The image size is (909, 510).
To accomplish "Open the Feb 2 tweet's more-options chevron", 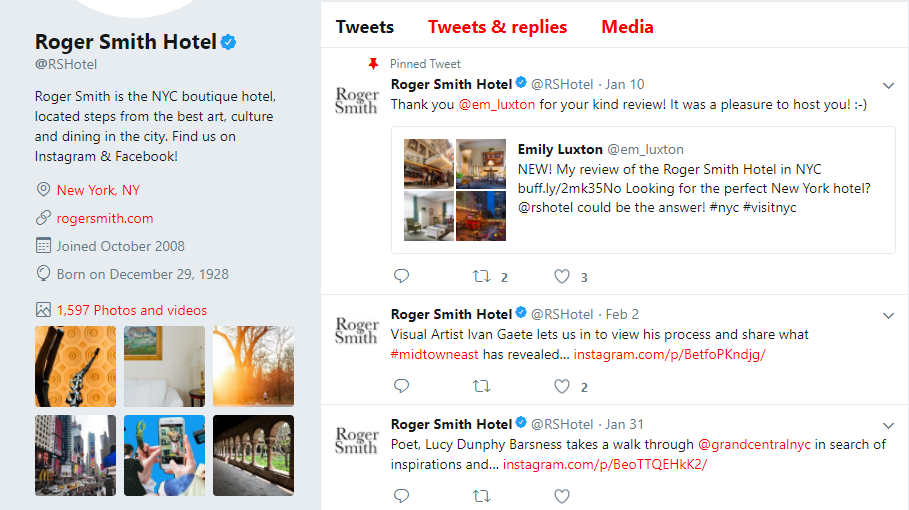I will (x=888, y=315).
